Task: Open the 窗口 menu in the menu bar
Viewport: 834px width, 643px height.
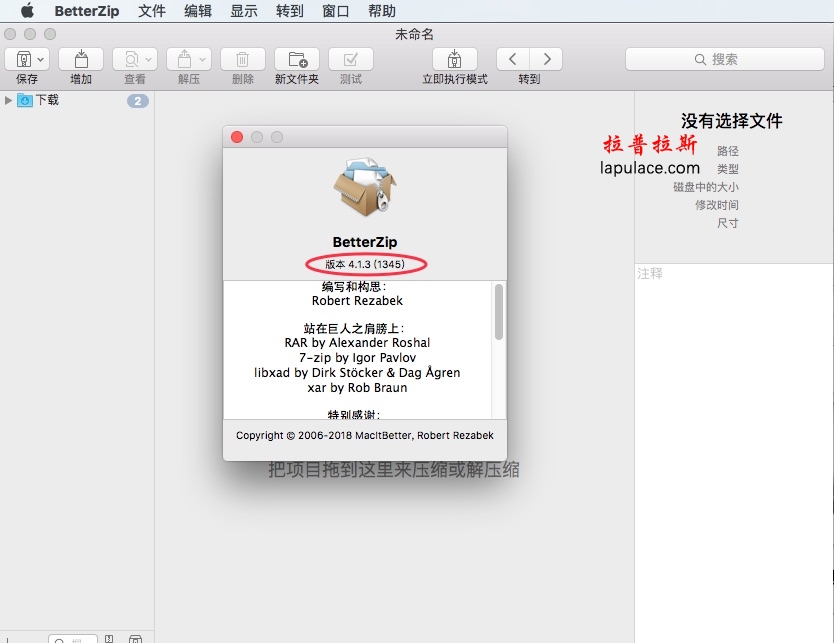Action: point(335,11)
